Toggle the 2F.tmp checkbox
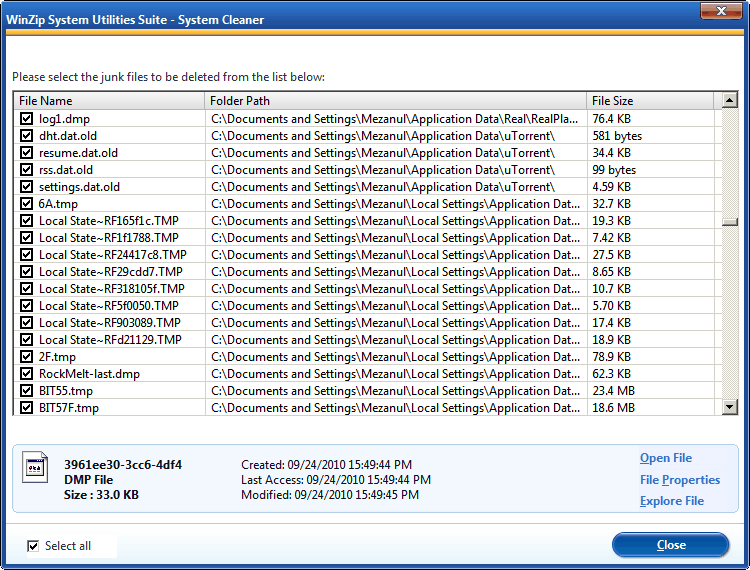750x570 pixels. 26,357
